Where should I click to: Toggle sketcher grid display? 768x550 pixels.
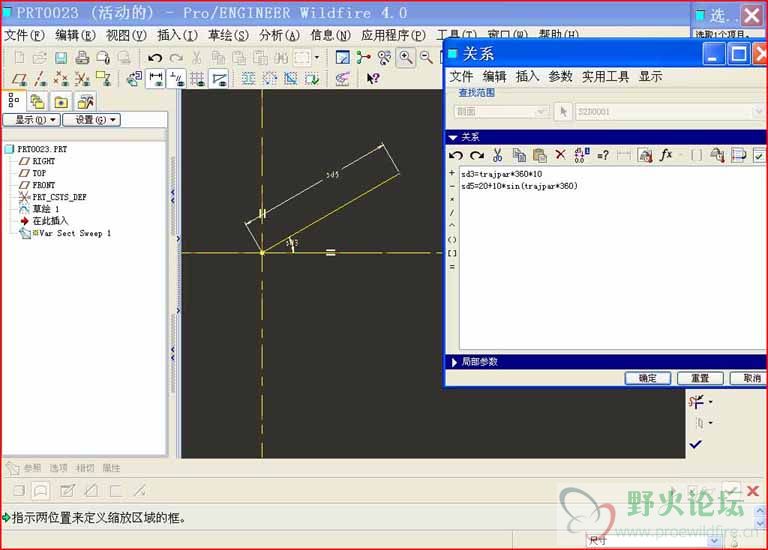197,78
